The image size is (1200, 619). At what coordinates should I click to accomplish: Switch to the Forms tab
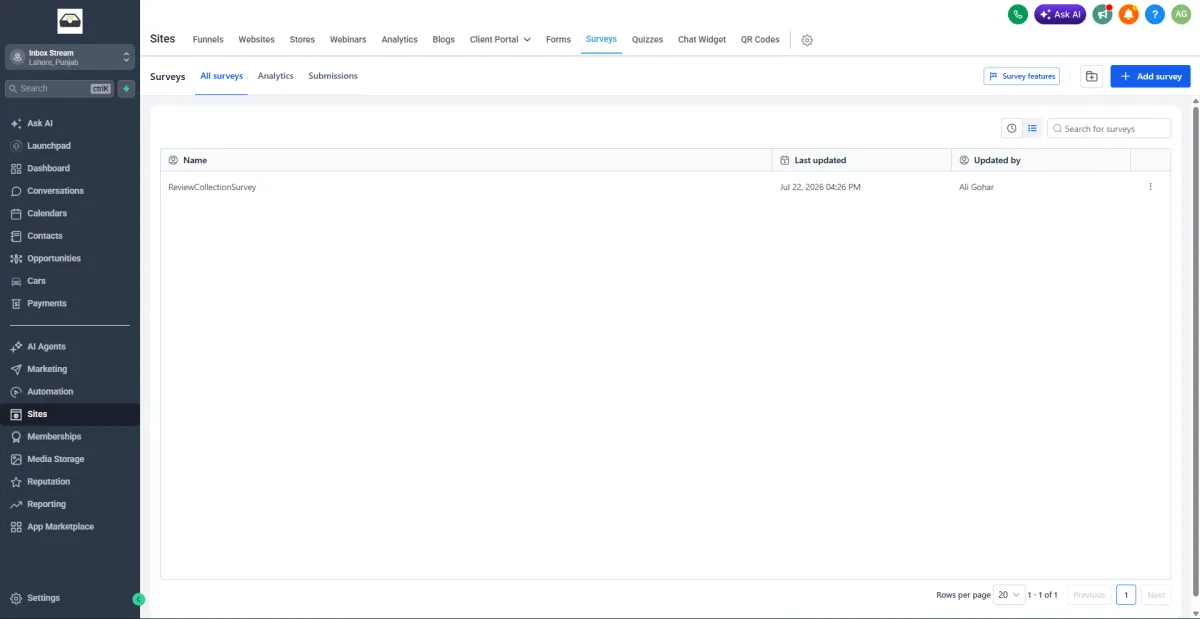point(558,40)
